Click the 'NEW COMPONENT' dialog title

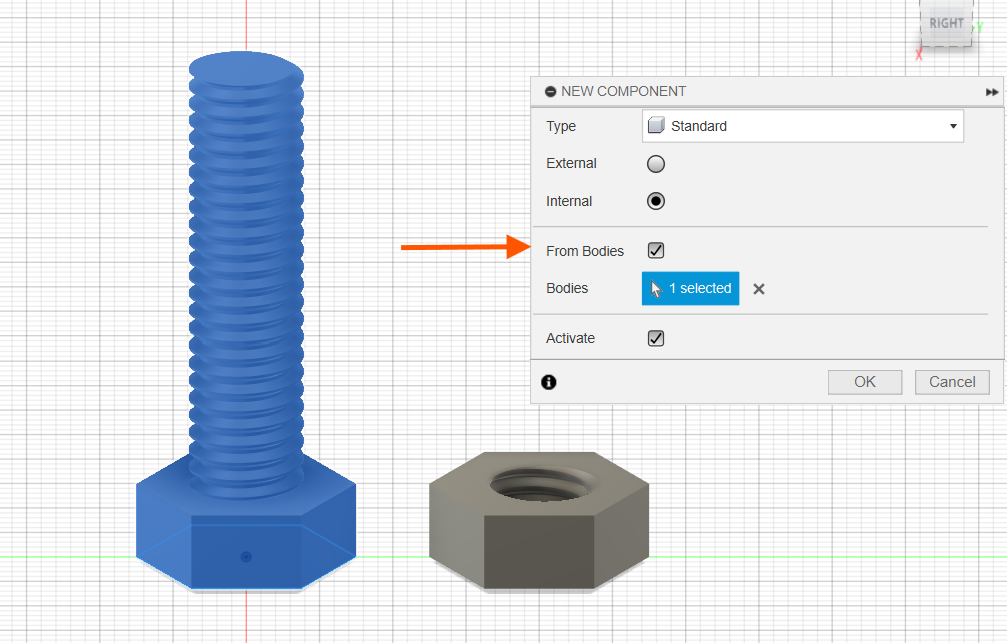tap(623, 91)
